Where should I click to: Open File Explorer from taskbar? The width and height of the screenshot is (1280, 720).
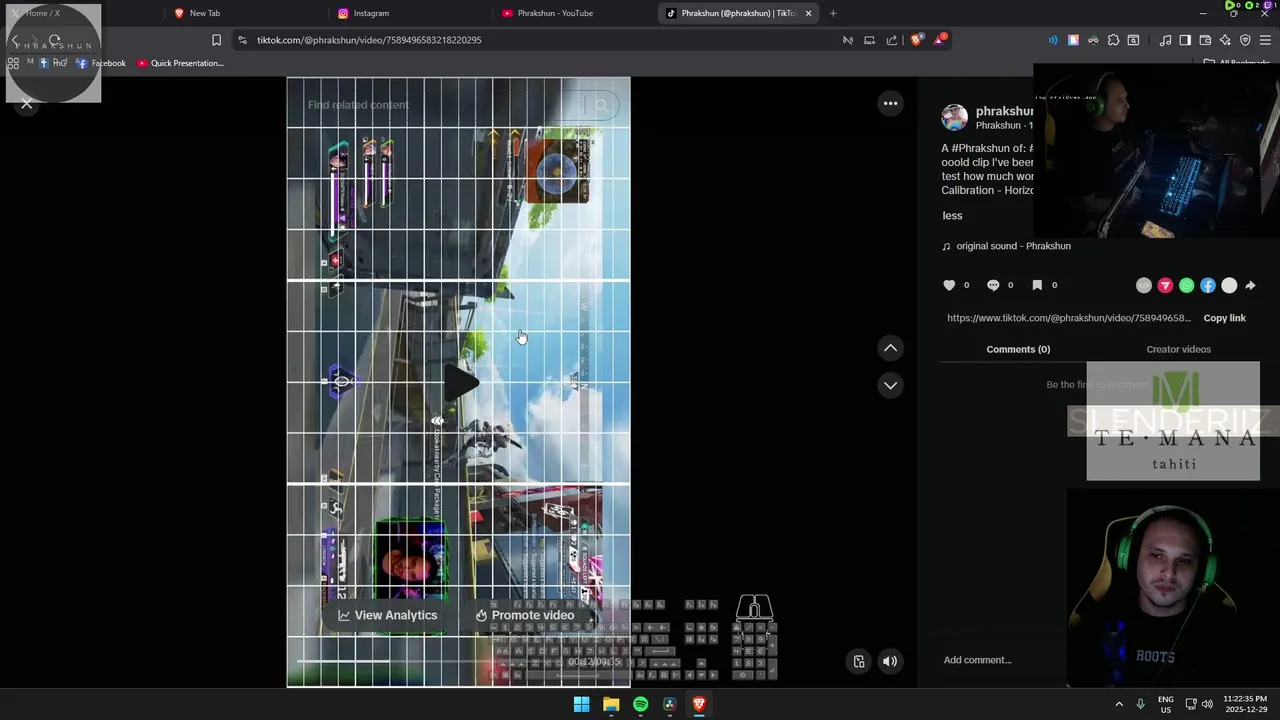[x=611, y=704]
